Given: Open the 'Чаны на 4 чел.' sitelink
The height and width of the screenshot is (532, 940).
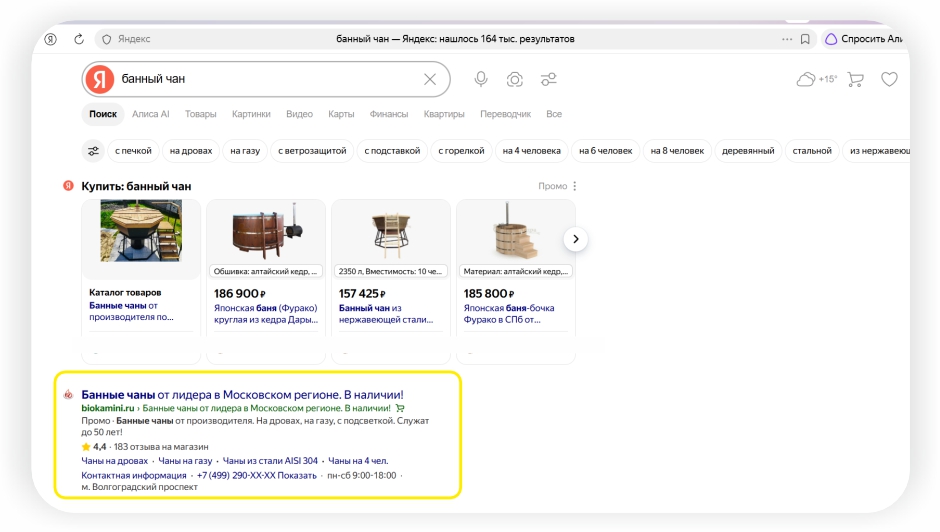Looking at the screenshot, I should pyautogui.click(x=358, y=461).
